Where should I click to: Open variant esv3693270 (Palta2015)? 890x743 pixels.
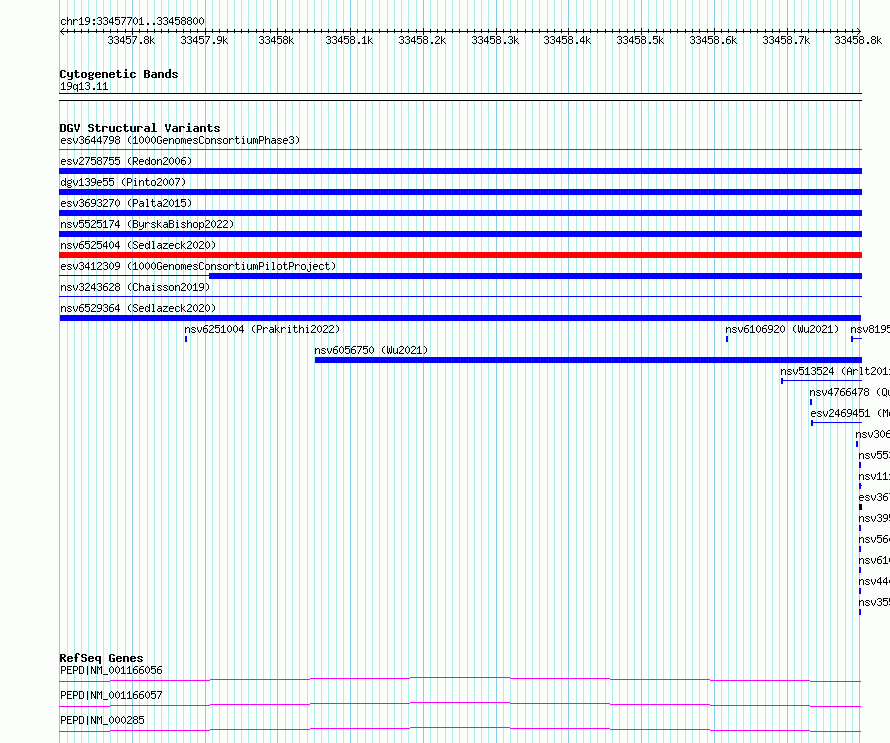click(126, 203)
